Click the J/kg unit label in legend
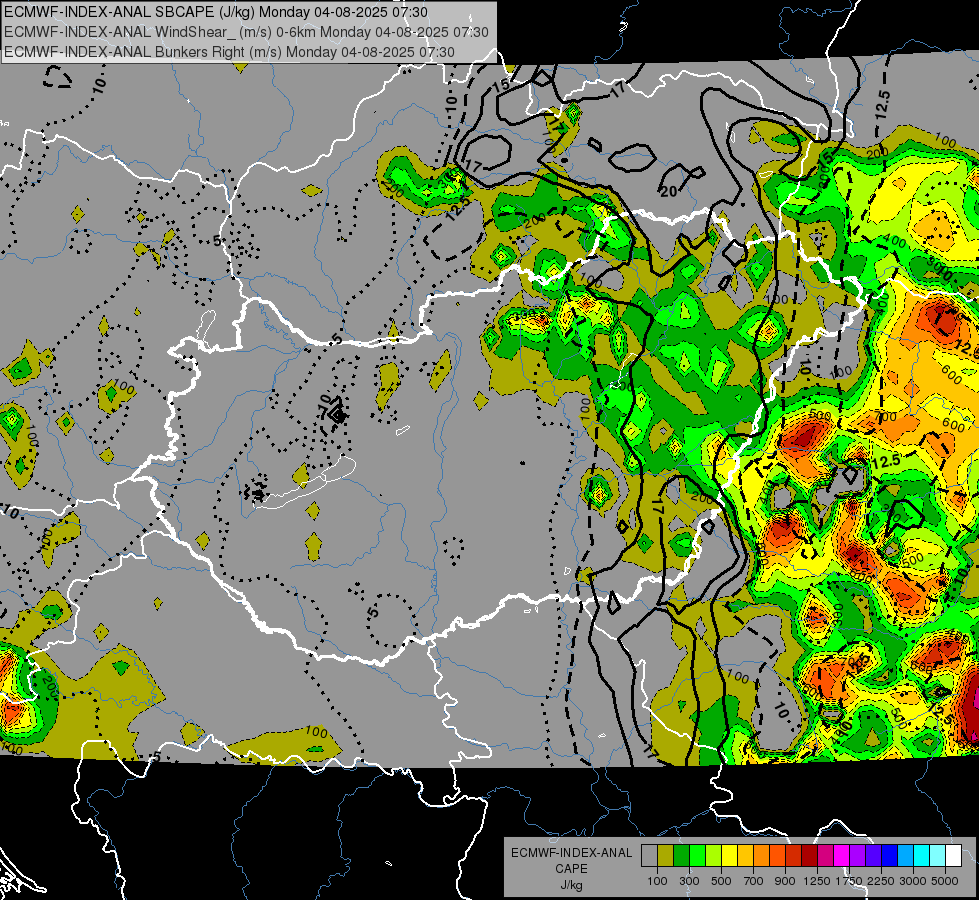Viewport: 979px width, 900px height. [x=571, y=885]
